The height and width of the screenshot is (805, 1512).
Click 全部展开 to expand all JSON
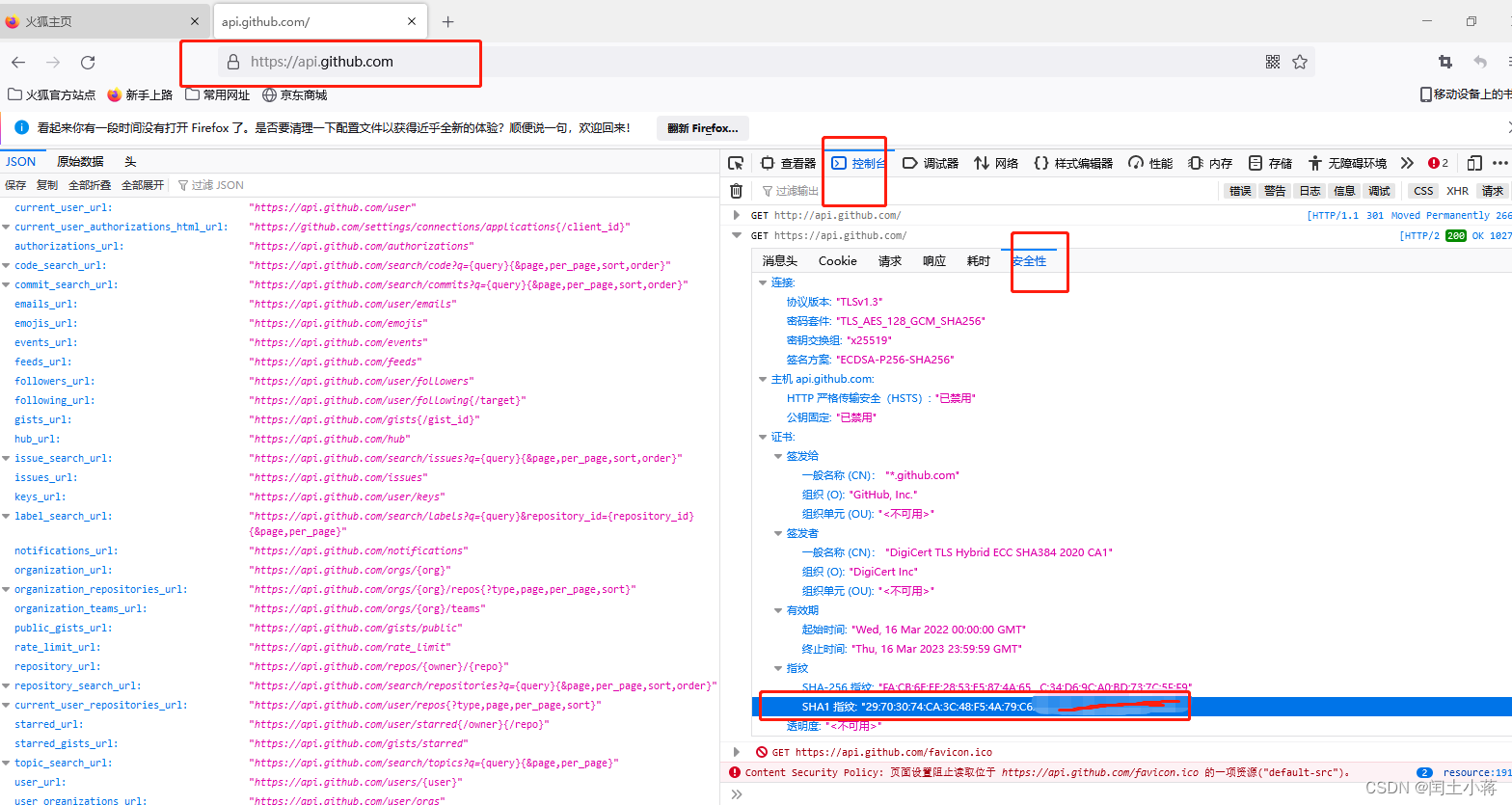coord(143,185)
